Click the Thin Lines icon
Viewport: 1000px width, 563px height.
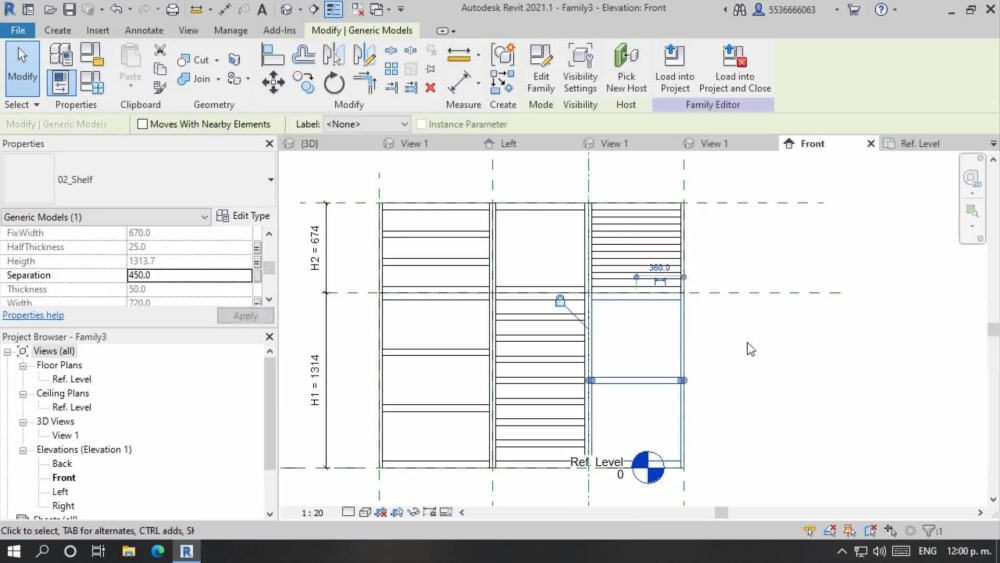[x=334, y=9]
